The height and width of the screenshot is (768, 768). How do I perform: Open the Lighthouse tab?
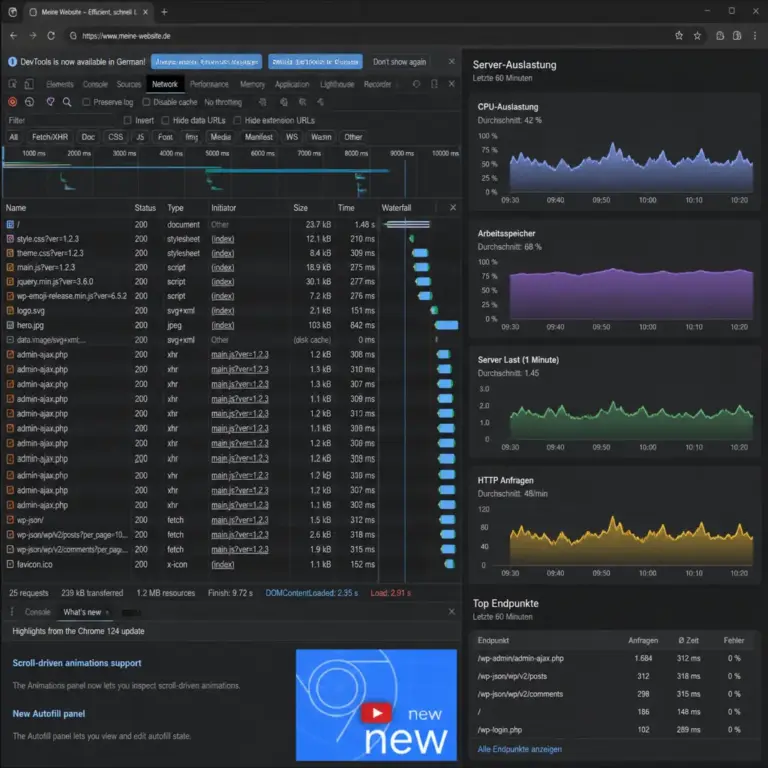click(337, 84)
